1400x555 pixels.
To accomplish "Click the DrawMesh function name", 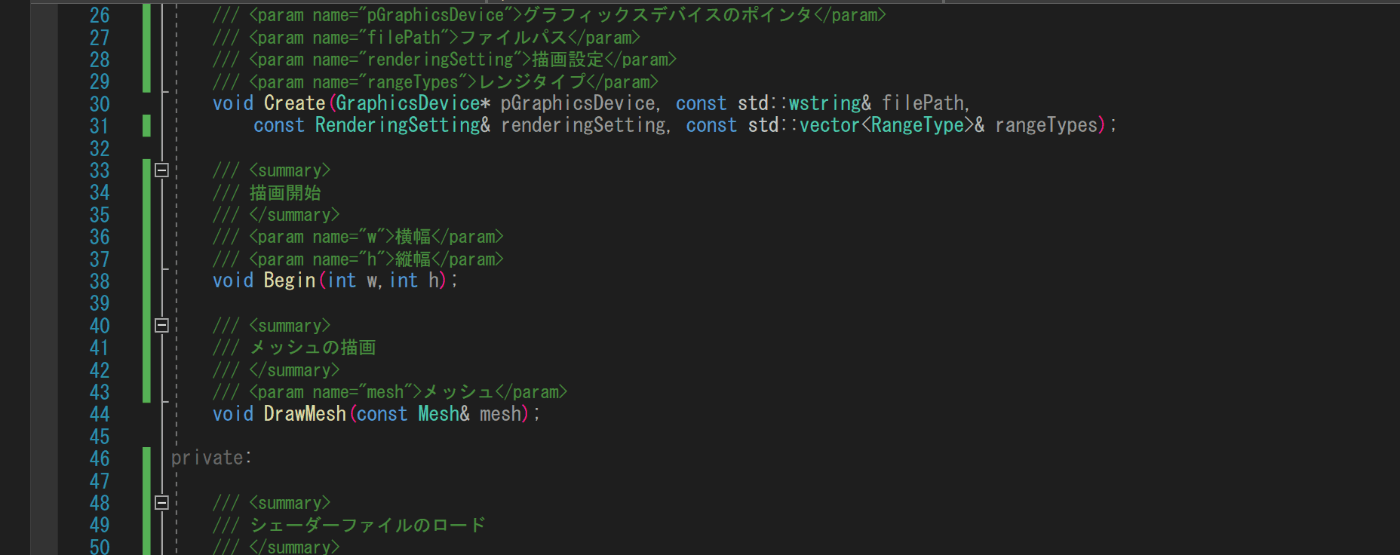I will point(305,414).
